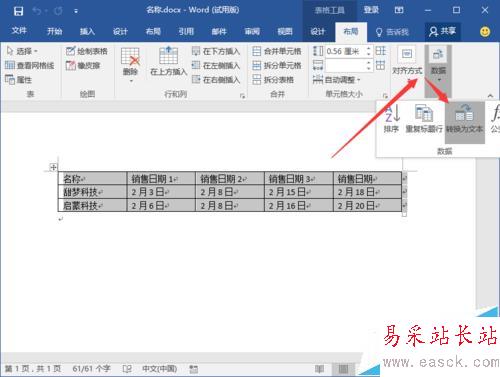Switch to the 插入 tab
Viewport: 500px width, 377px height.
tap(87, 31)
